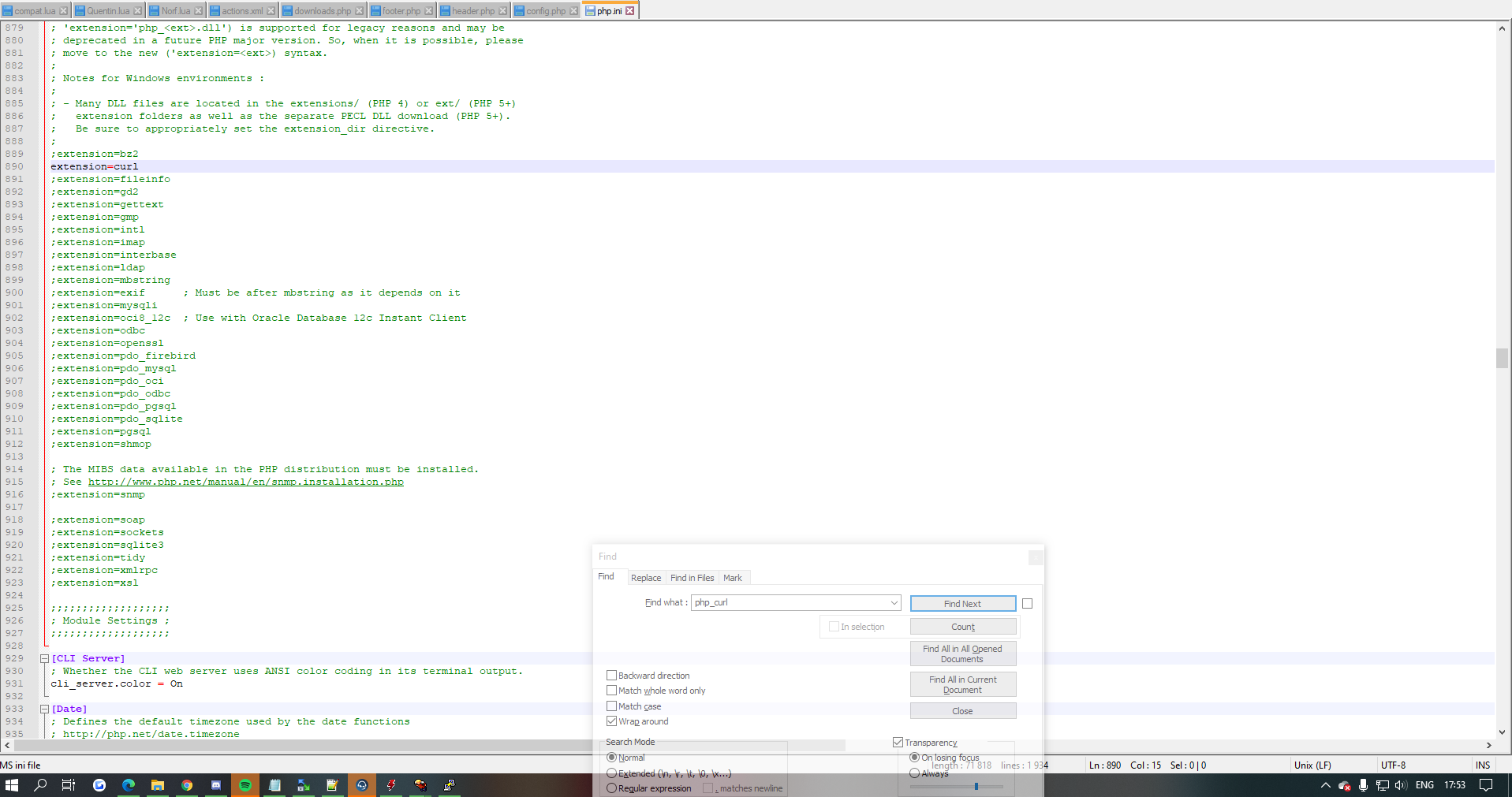Open the Windows Start menu
Screen dimensions: 1512x797
point(12,785)
